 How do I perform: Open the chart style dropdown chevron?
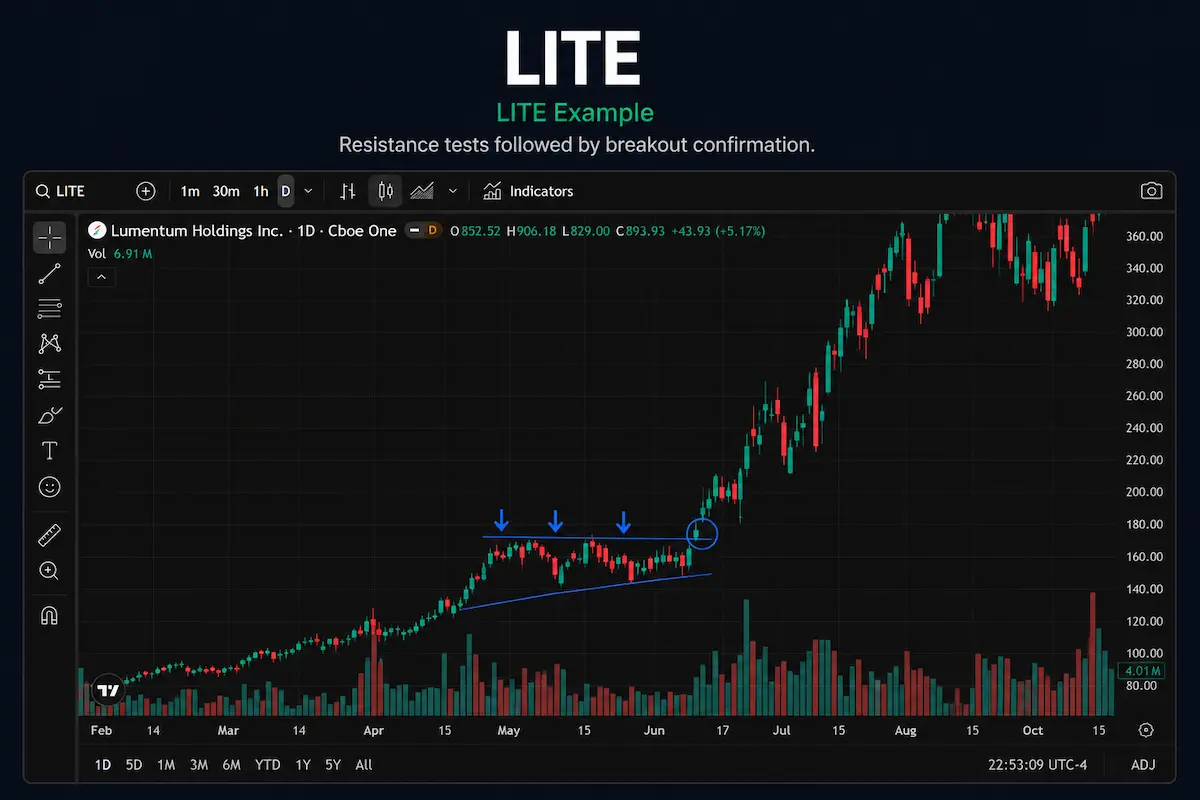click(x=453, y=191)
